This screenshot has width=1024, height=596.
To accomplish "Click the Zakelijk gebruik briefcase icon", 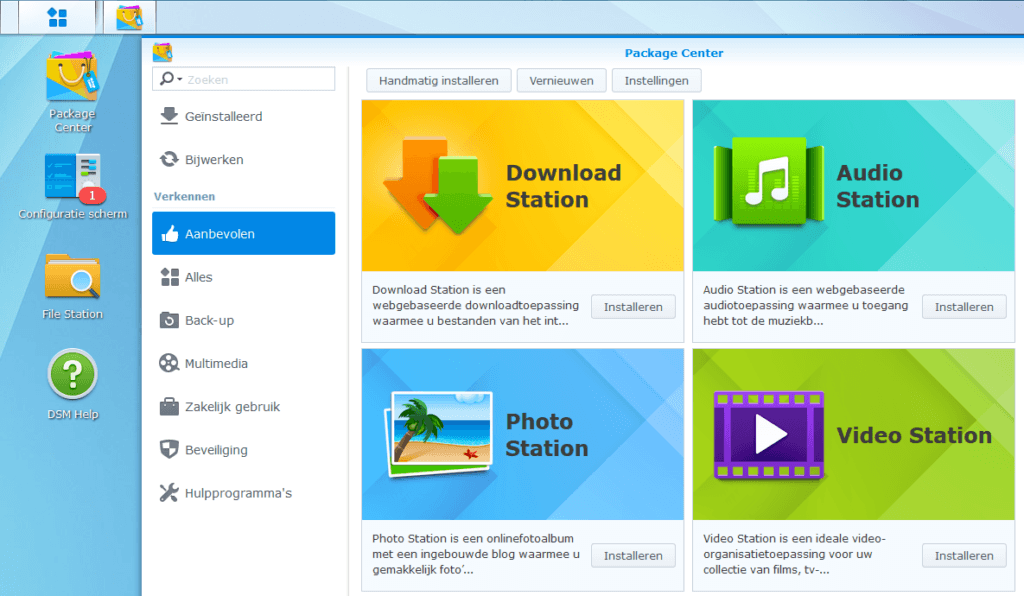I will [169, 406].
